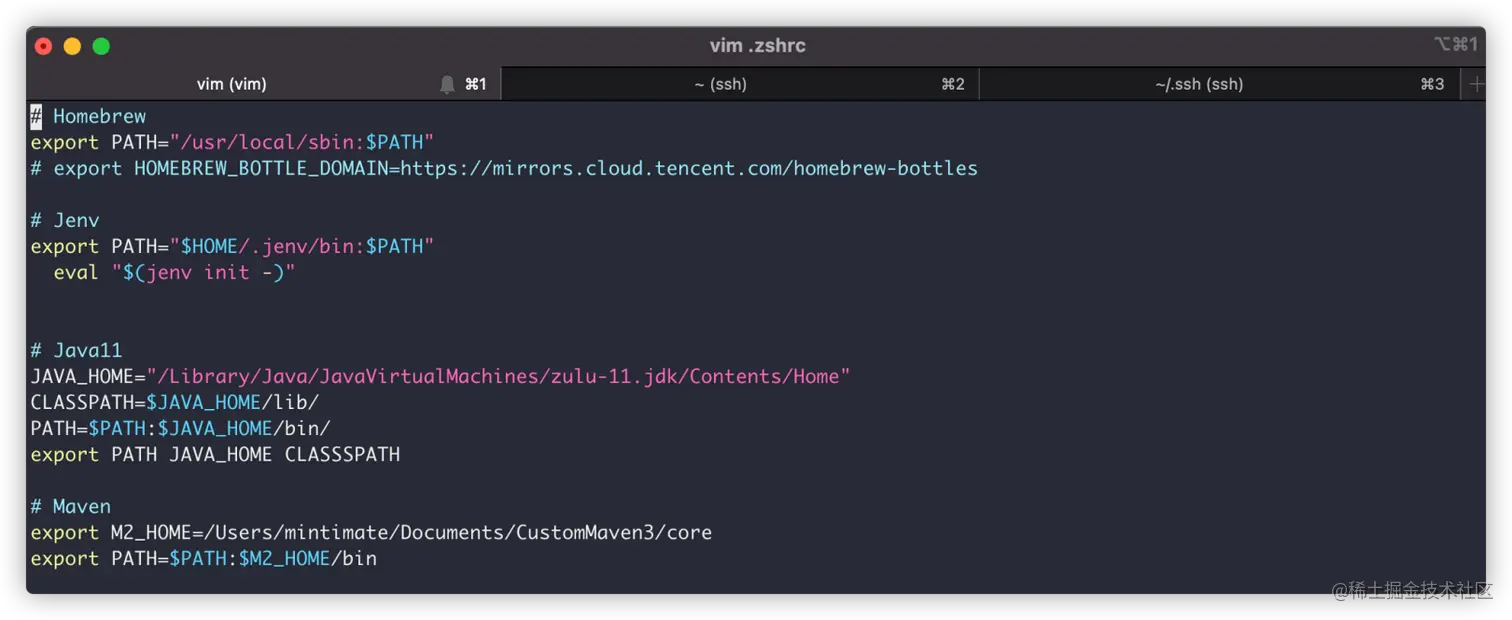
Task: Click the export PATH=$PATH:$M2_HOME/bin line
Action: [x=204, y=558]
